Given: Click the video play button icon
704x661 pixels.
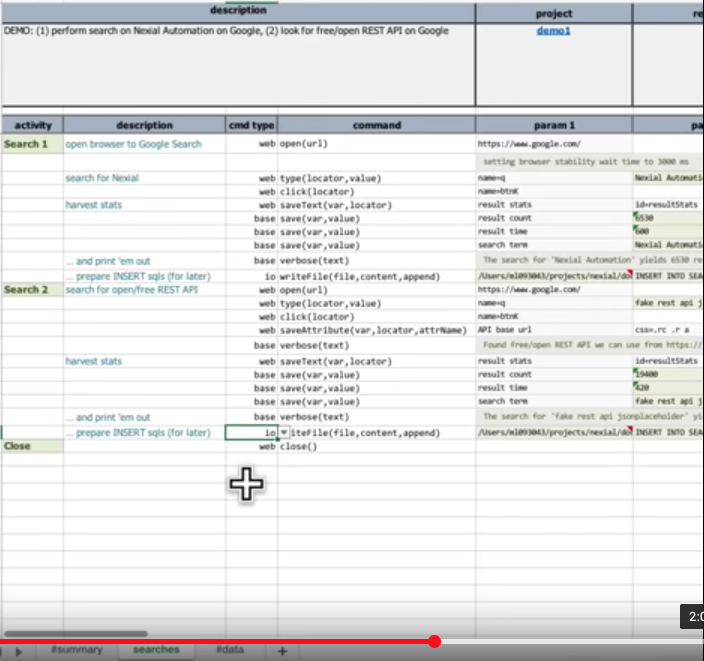Looking at the screenshot, I should coord(18,652).
